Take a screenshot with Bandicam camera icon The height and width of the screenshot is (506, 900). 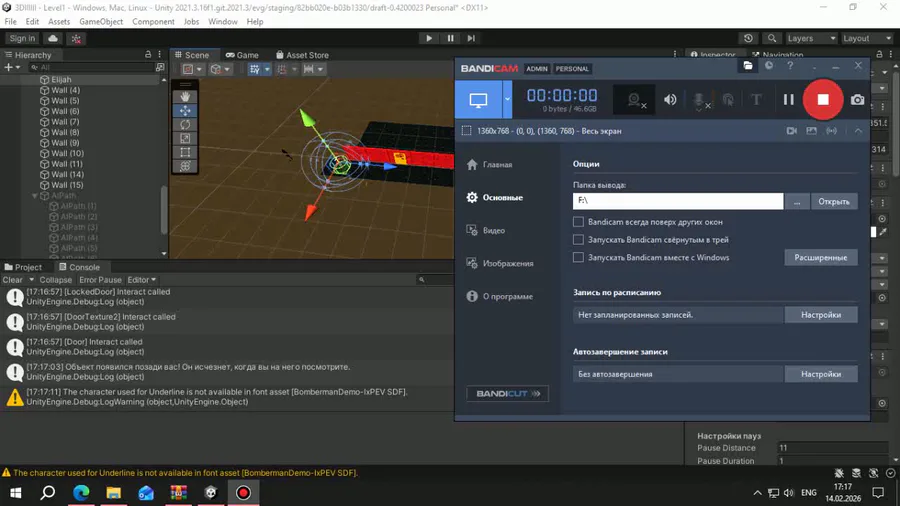[x=857, y=99]
